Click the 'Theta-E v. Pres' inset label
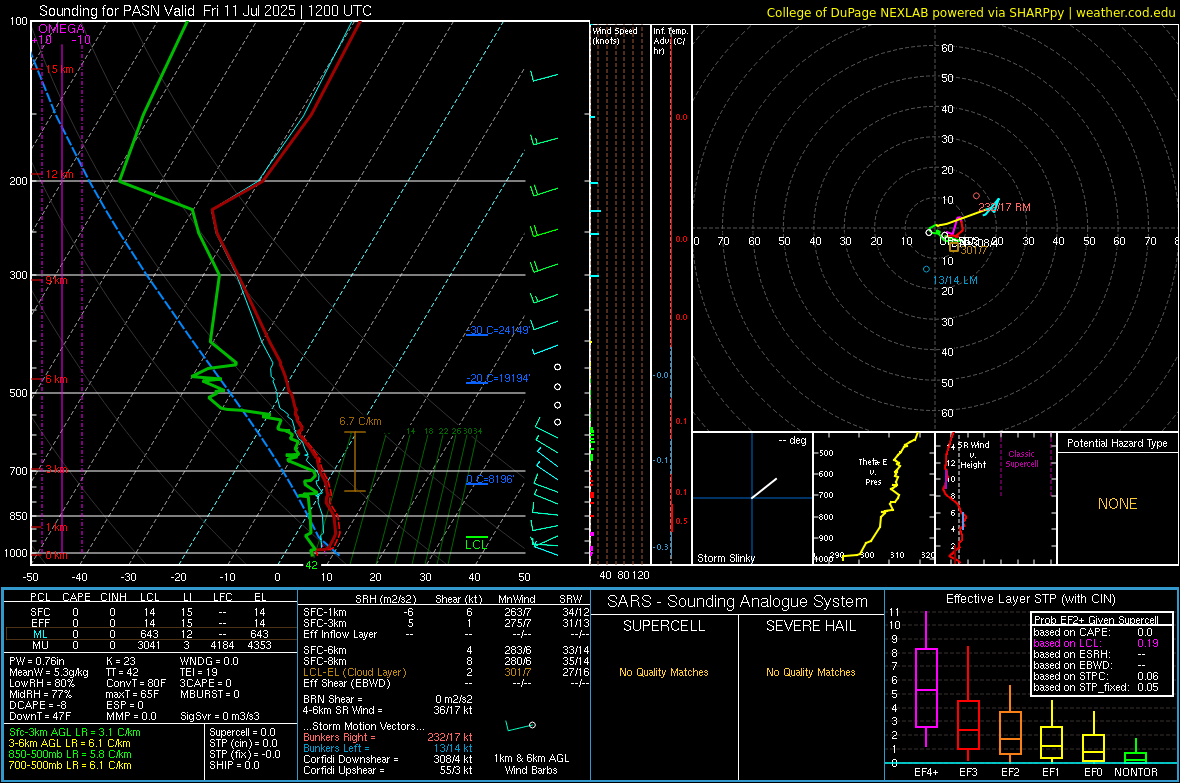Viewport: 1180px width, 783px height. [x=873, y=471]
